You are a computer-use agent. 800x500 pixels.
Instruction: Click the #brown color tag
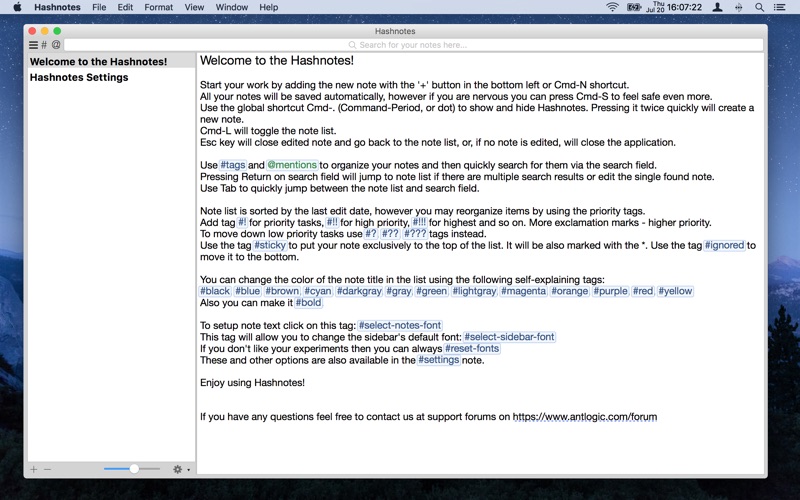coord(282,291)
